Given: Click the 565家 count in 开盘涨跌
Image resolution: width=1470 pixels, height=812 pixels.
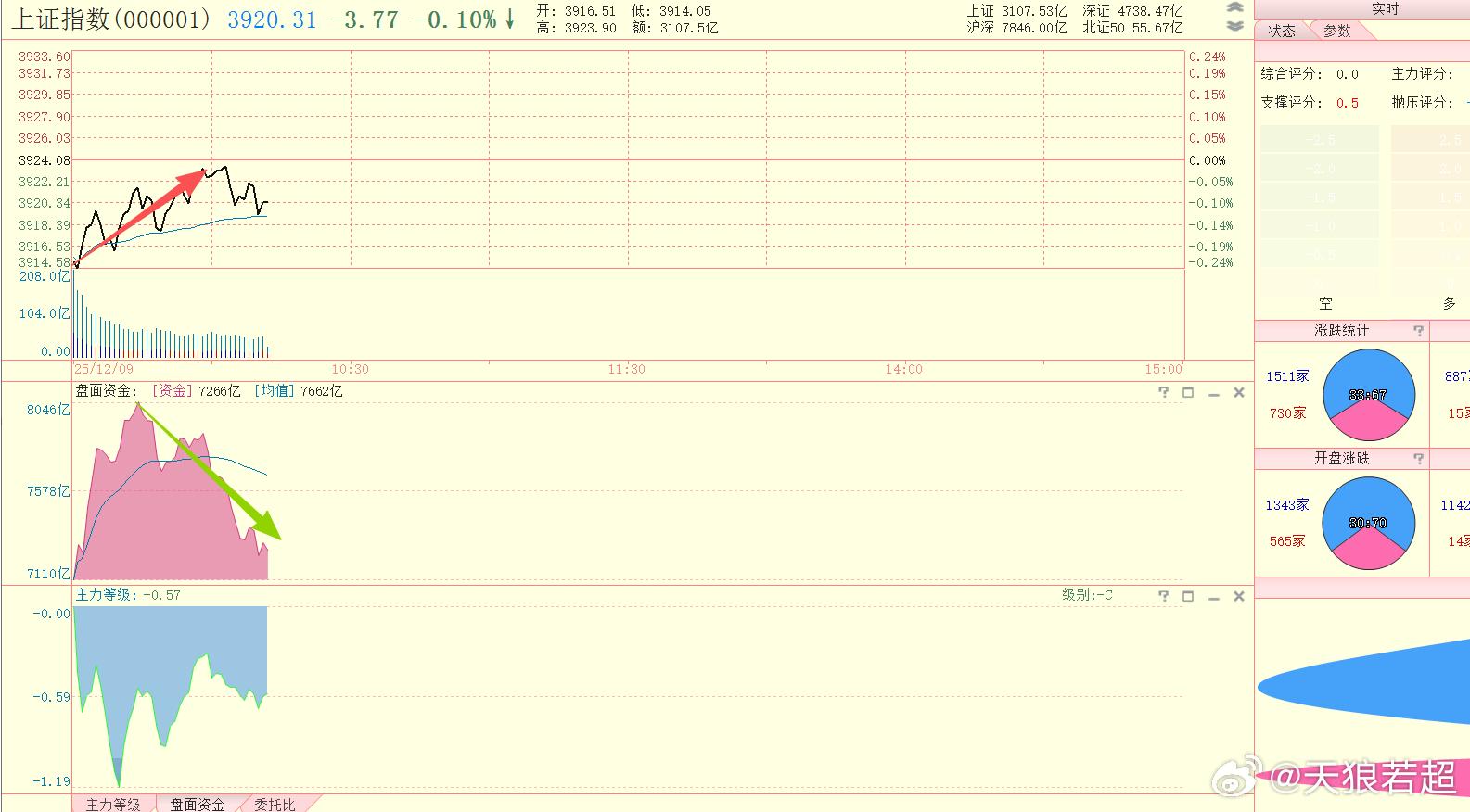Looking at the screenshot, I should [1287, 541].
